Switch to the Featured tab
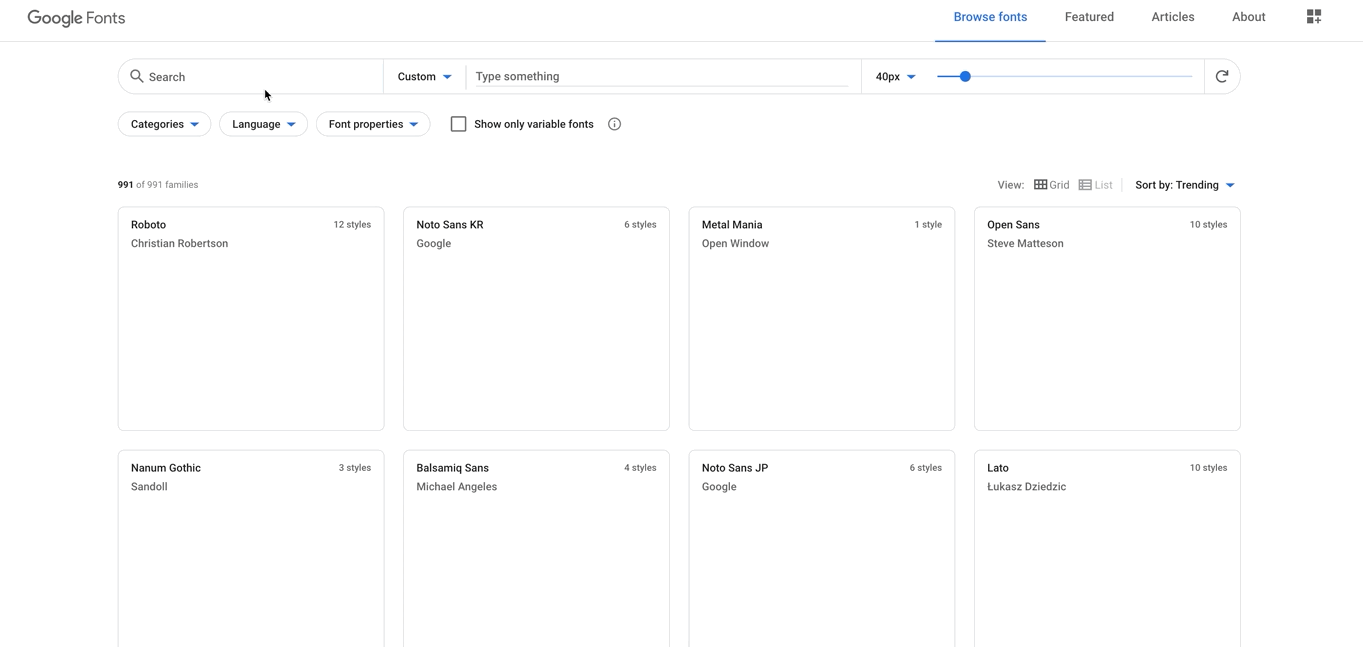This screenshot has width=1363, height=647. [x=1089, y=16]
